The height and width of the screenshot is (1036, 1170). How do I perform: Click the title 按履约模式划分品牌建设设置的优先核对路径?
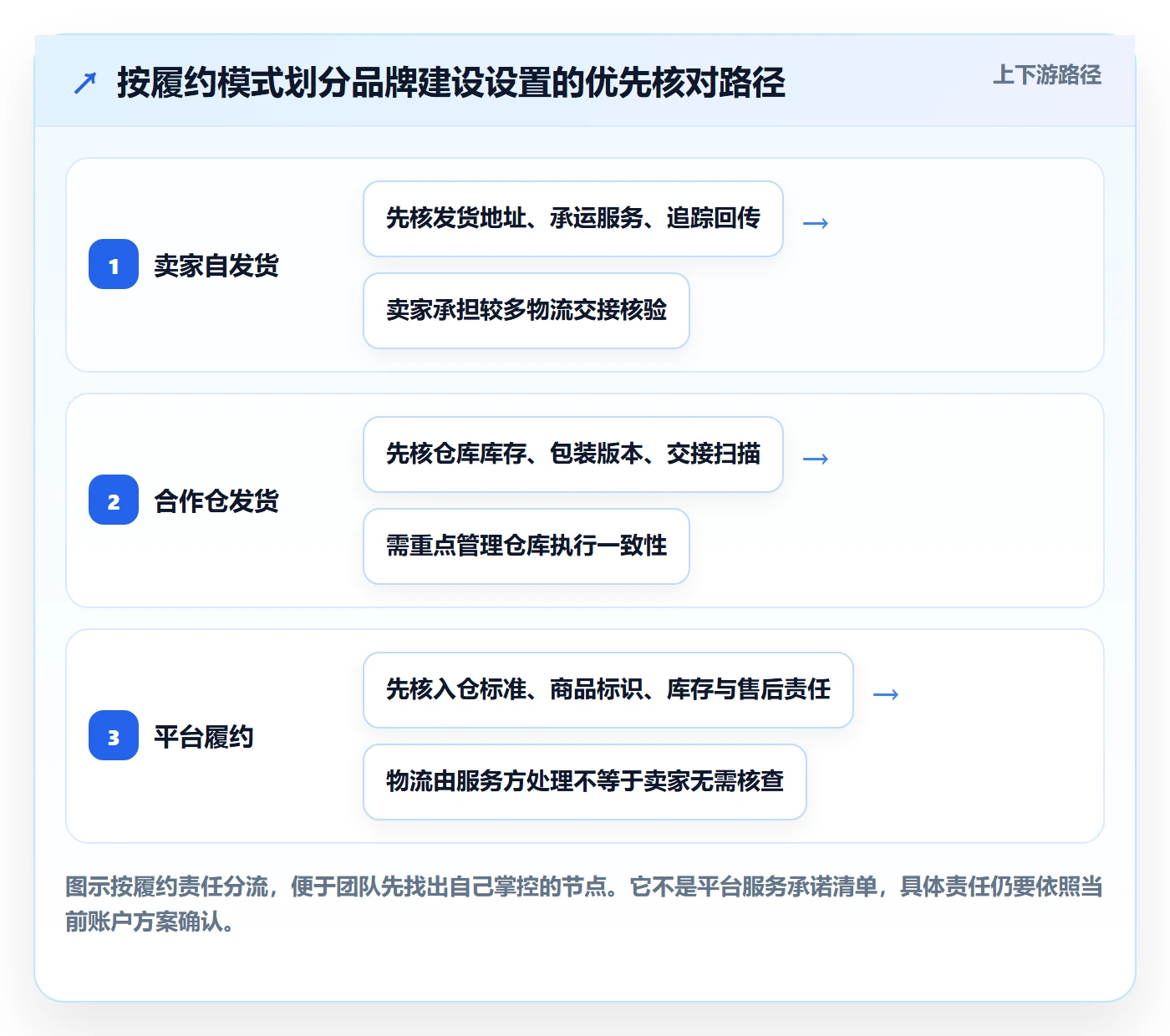point(451,83)
